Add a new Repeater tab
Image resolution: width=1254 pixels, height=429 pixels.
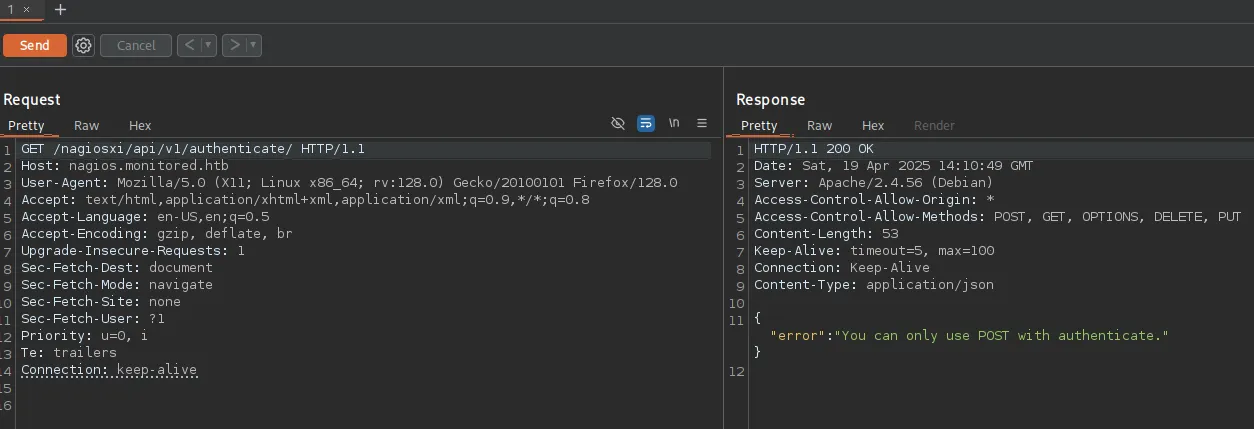[60, 9]
